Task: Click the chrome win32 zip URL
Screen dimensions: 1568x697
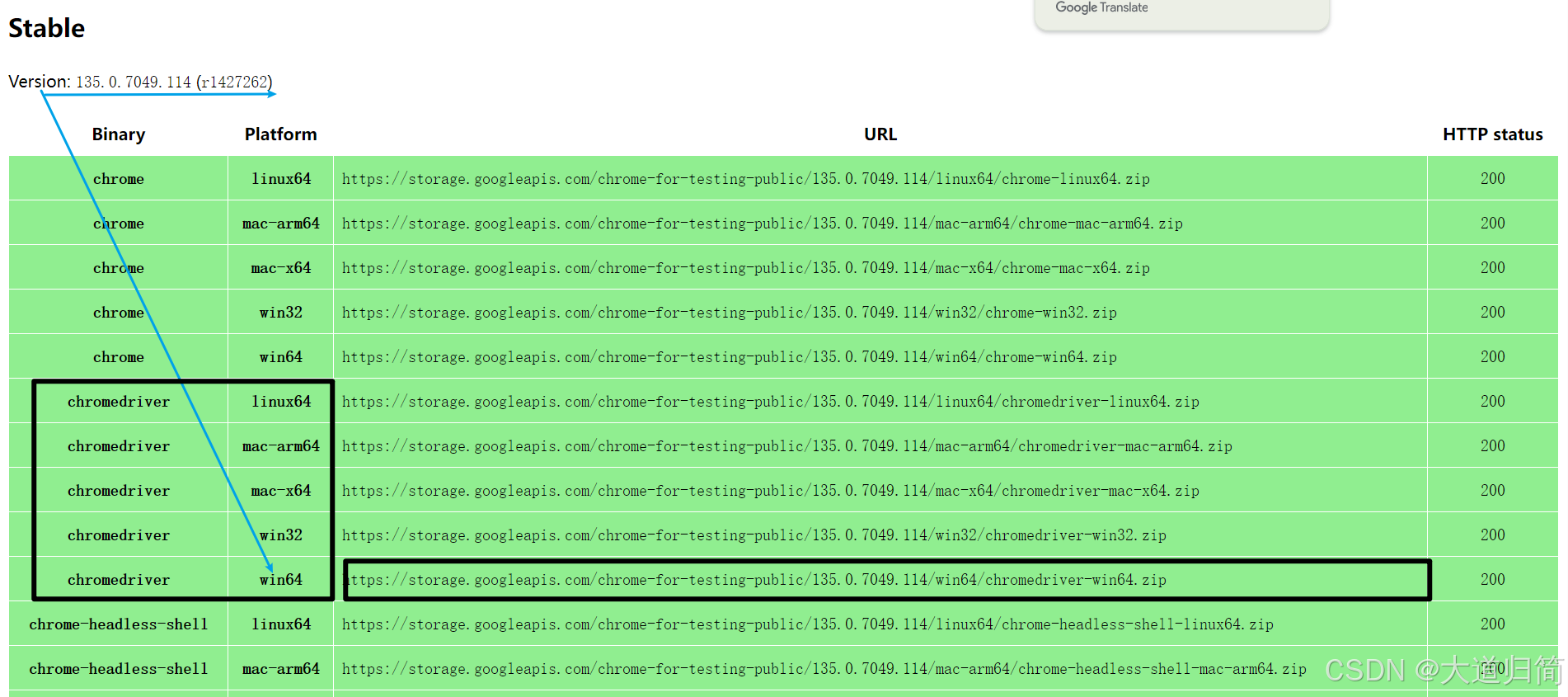Action: [729, 313]
